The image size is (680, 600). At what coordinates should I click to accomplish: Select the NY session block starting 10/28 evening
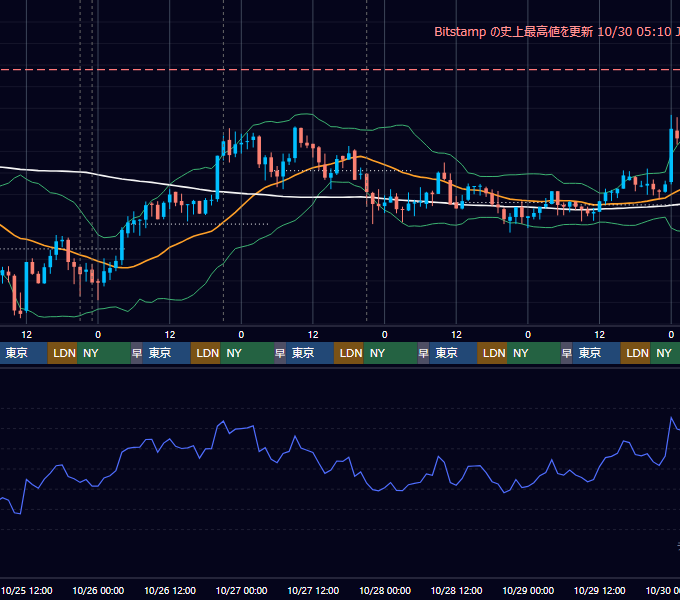point(533,353)
